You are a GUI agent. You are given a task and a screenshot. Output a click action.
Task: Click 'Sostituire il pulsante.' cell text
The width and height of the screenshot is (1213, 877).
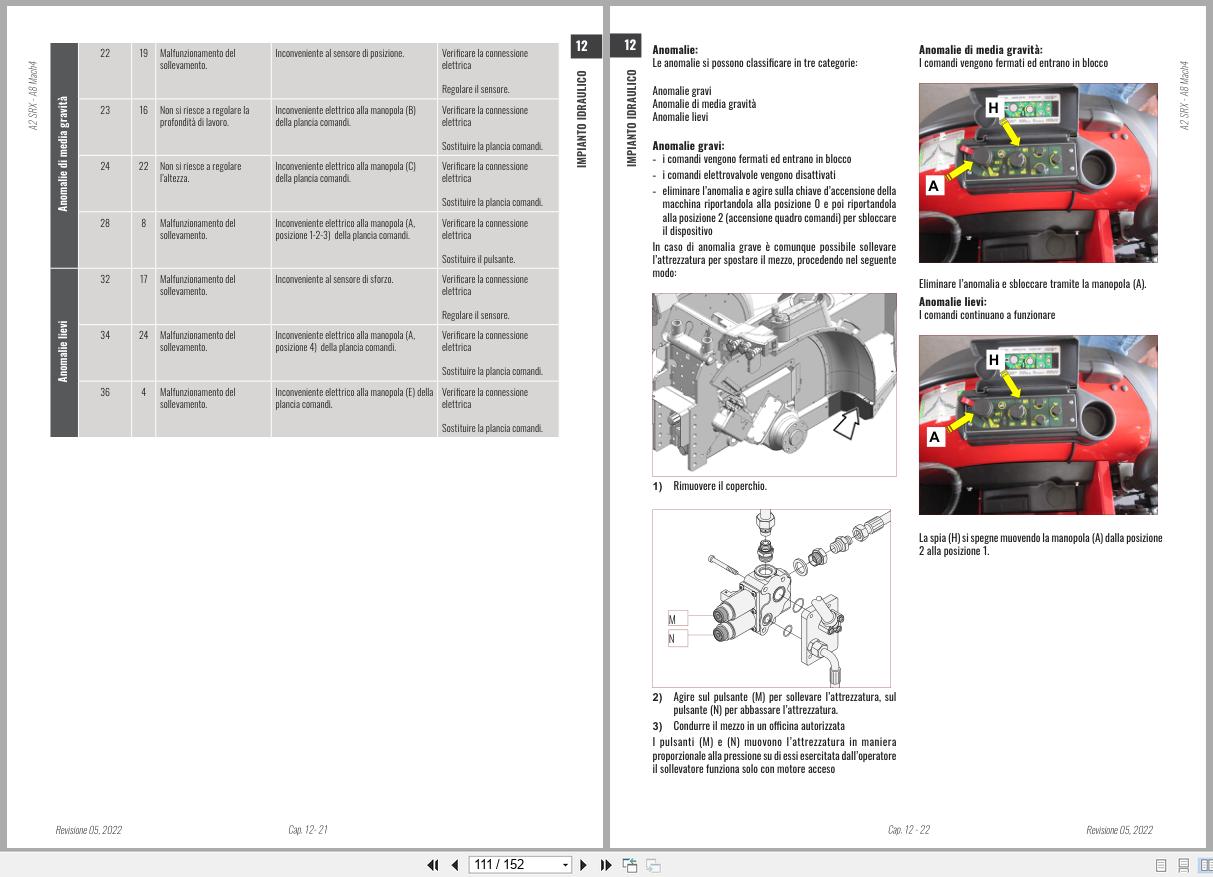click(478, 259)
